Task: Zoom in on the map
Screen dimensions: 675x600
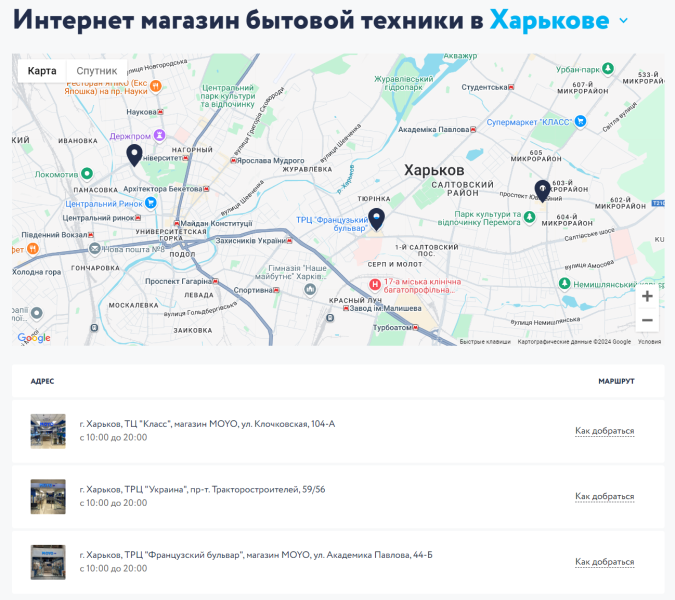Action: pos(647,296)
